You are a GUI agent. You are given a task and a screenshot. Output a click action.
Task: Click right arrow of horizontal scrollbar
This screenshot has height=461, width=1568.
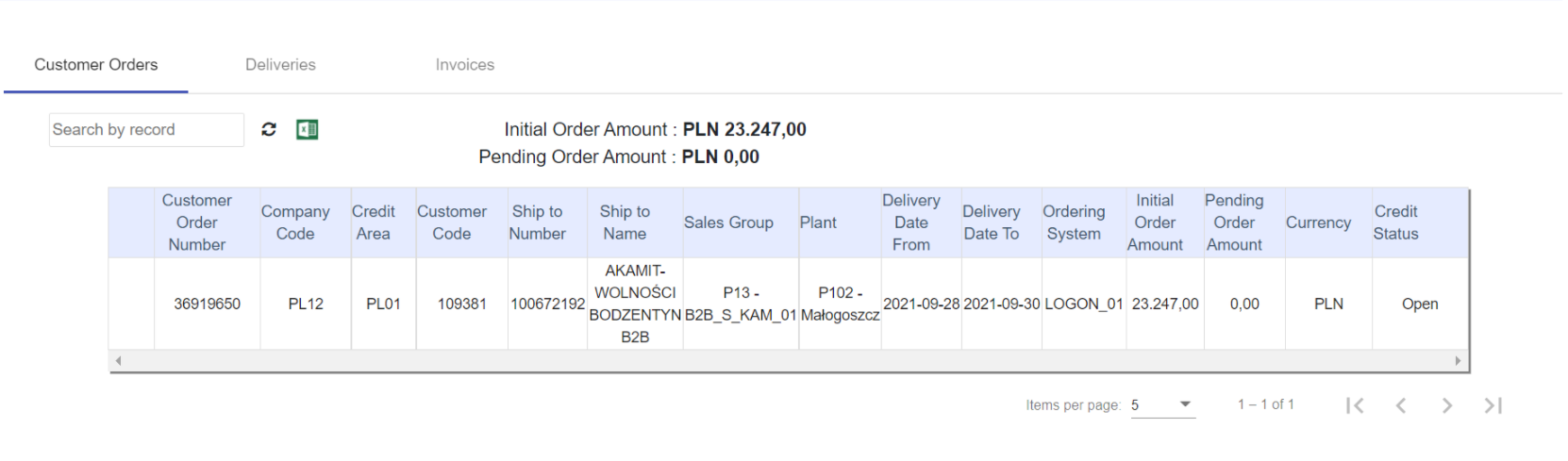1459,361
